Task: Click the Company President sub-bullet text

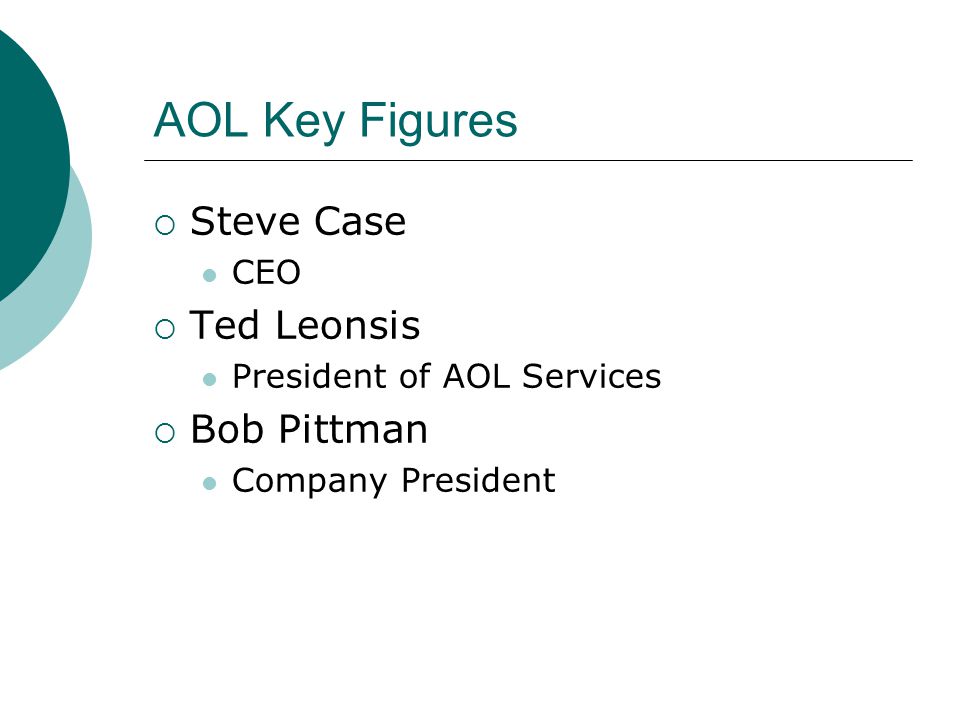Action: tap(394, 481)
